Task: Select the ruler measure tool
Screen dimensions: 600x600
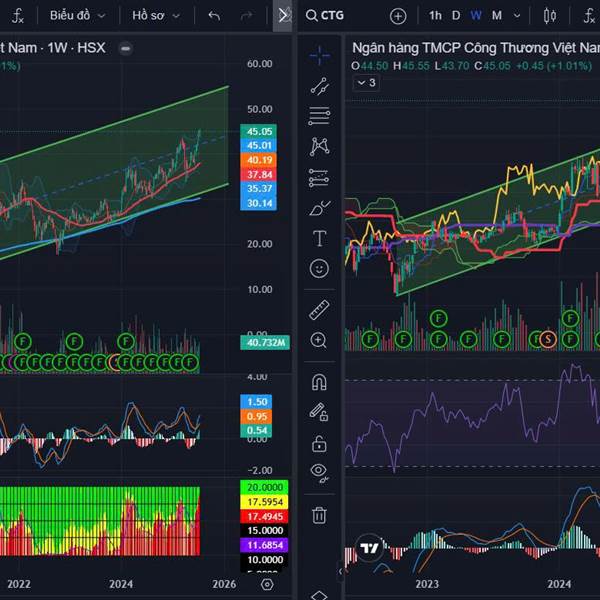Action: point(319,310)
